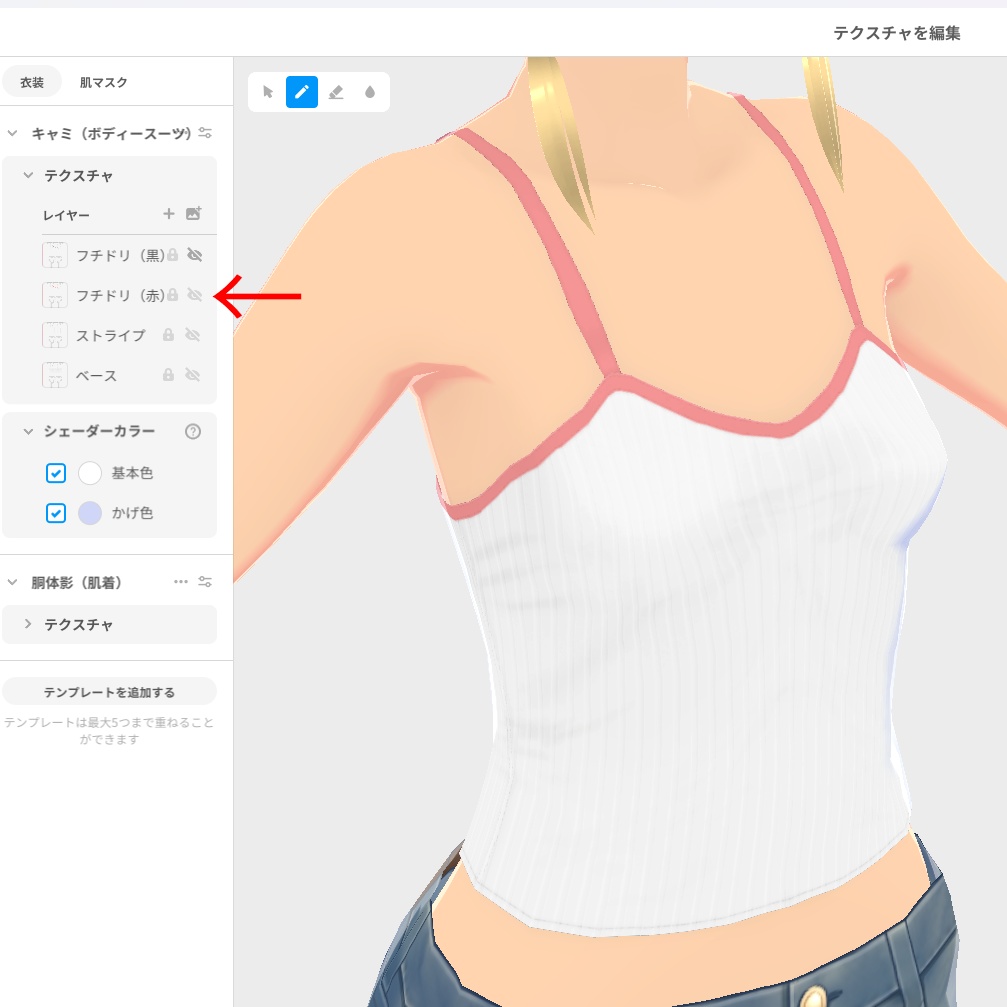The width and height of the screenshot is (1007, 1007).
Task: Uncheck the かげ色 checkbox
Action: 56,513
